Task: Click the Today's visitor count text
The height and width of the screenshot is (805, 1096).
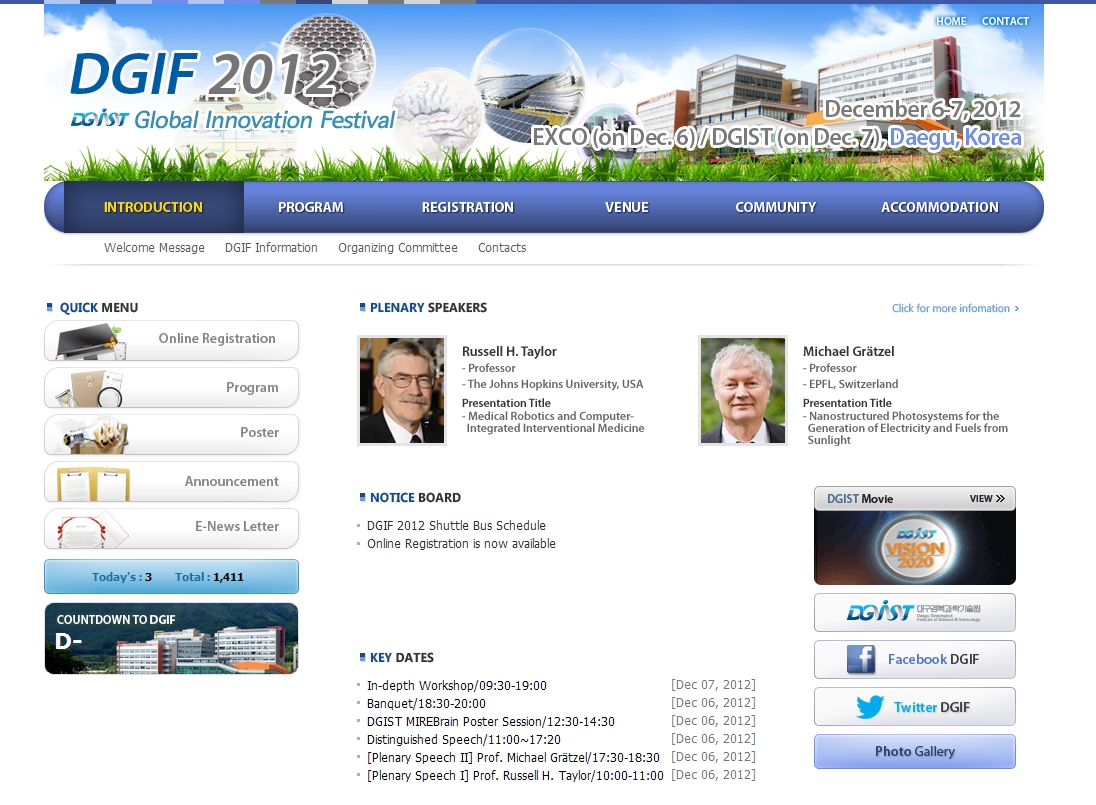Action: coord(122,577)
